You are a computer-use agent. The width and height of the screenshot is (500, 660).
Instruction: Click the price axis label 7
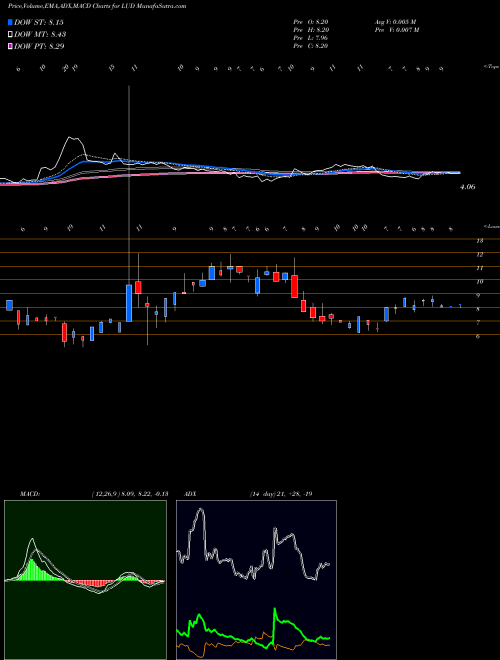pyautogui.click(x=478, y=323)
